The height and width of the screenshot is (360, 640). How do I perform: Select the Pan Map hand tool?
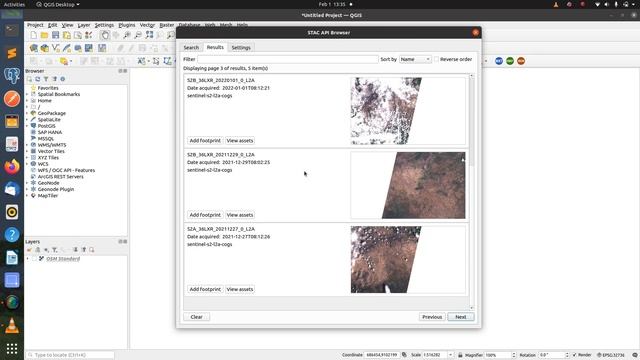pyautogui.click(x=105, y=36)
